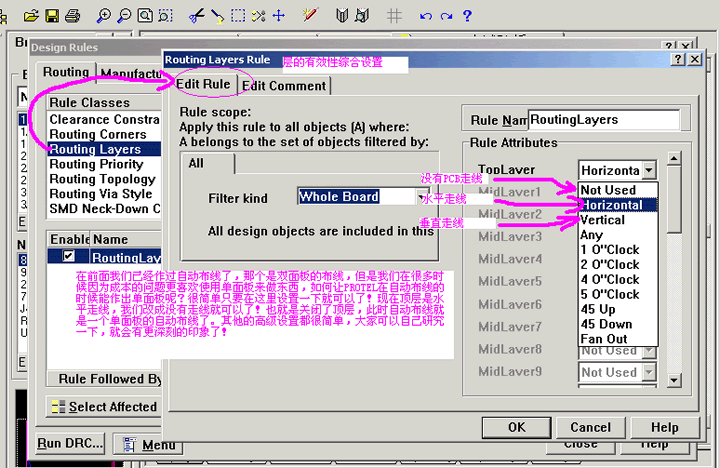The image size is (720, 468).
Task: Set snap grid with the hash icon
Action: click(394, 16)
